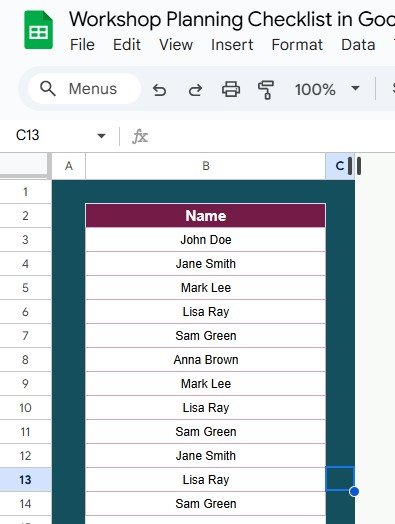395x524 pixels.
Task: Select row 9 header
Action: click(x=25, y=384)
